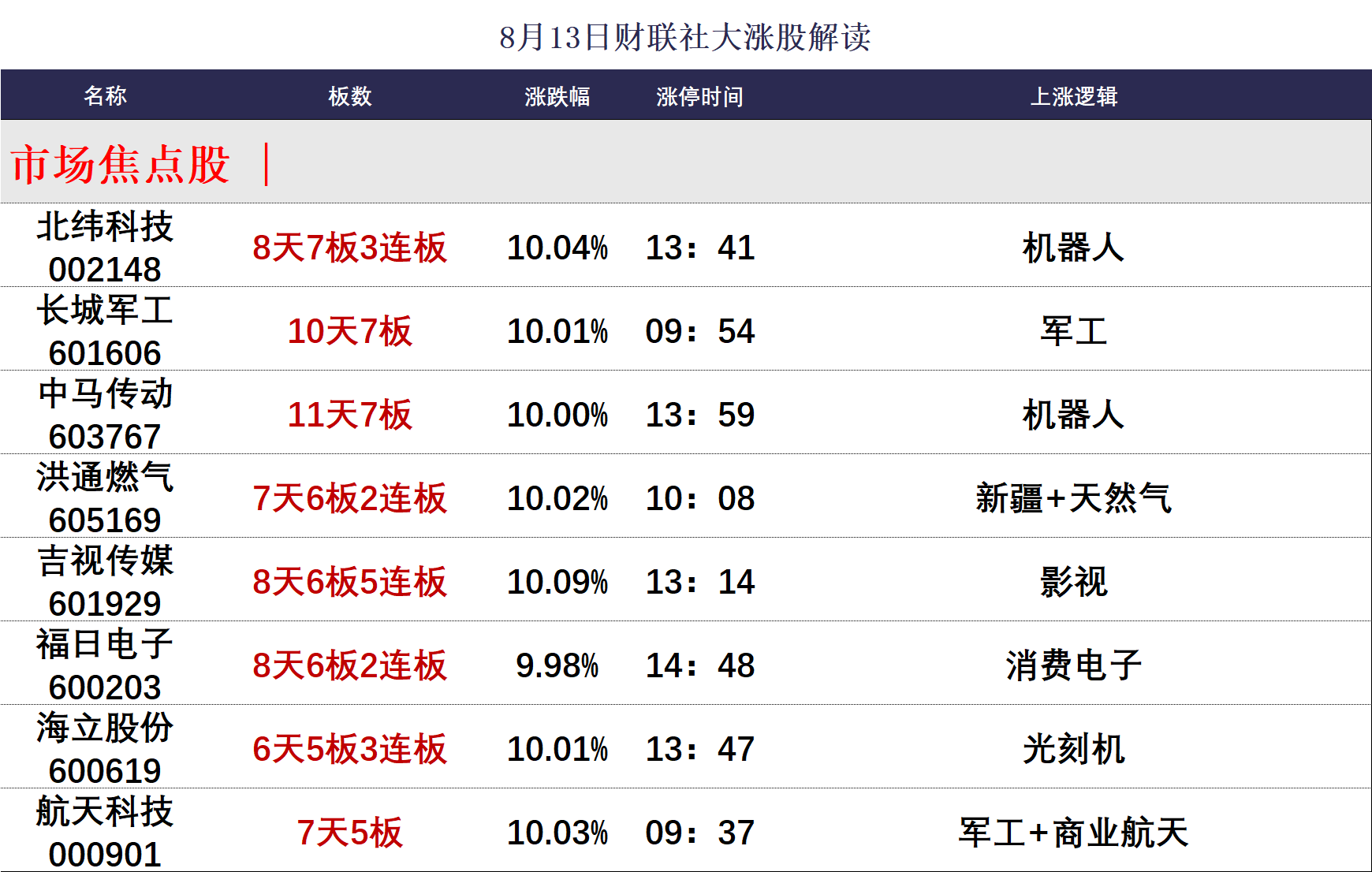
Task: Select stock name 吉视传媒
Action: coord(105,561)
